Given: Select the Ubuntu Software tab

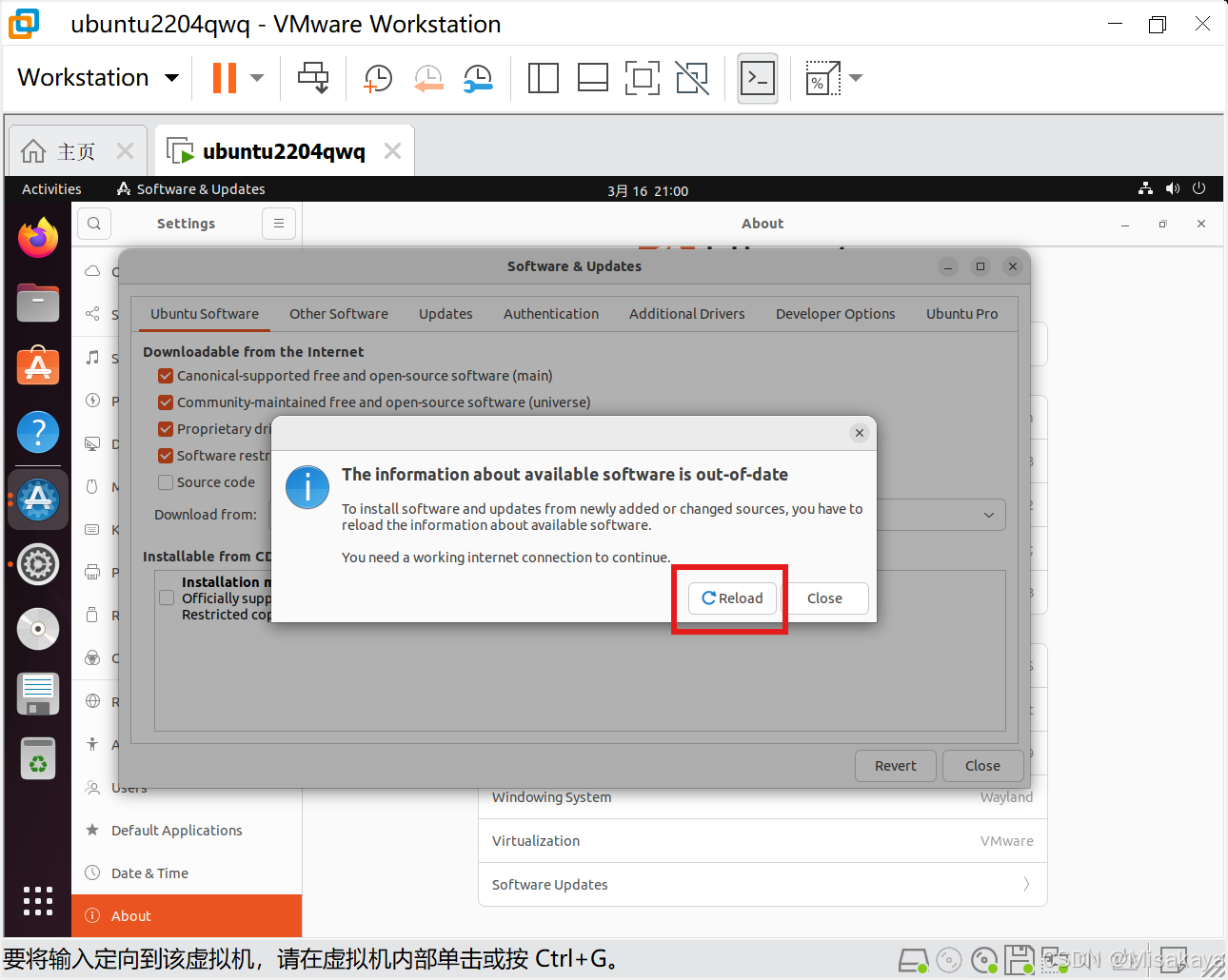Looking at the screenshot, I should pos(205,314).
